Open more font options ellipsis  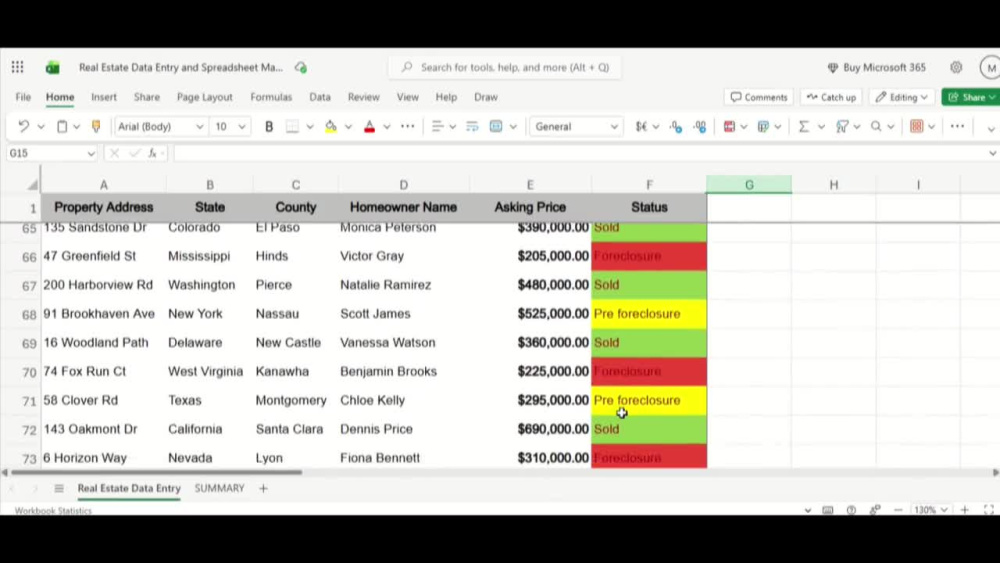pyautogui.click(x=408, y=126)
